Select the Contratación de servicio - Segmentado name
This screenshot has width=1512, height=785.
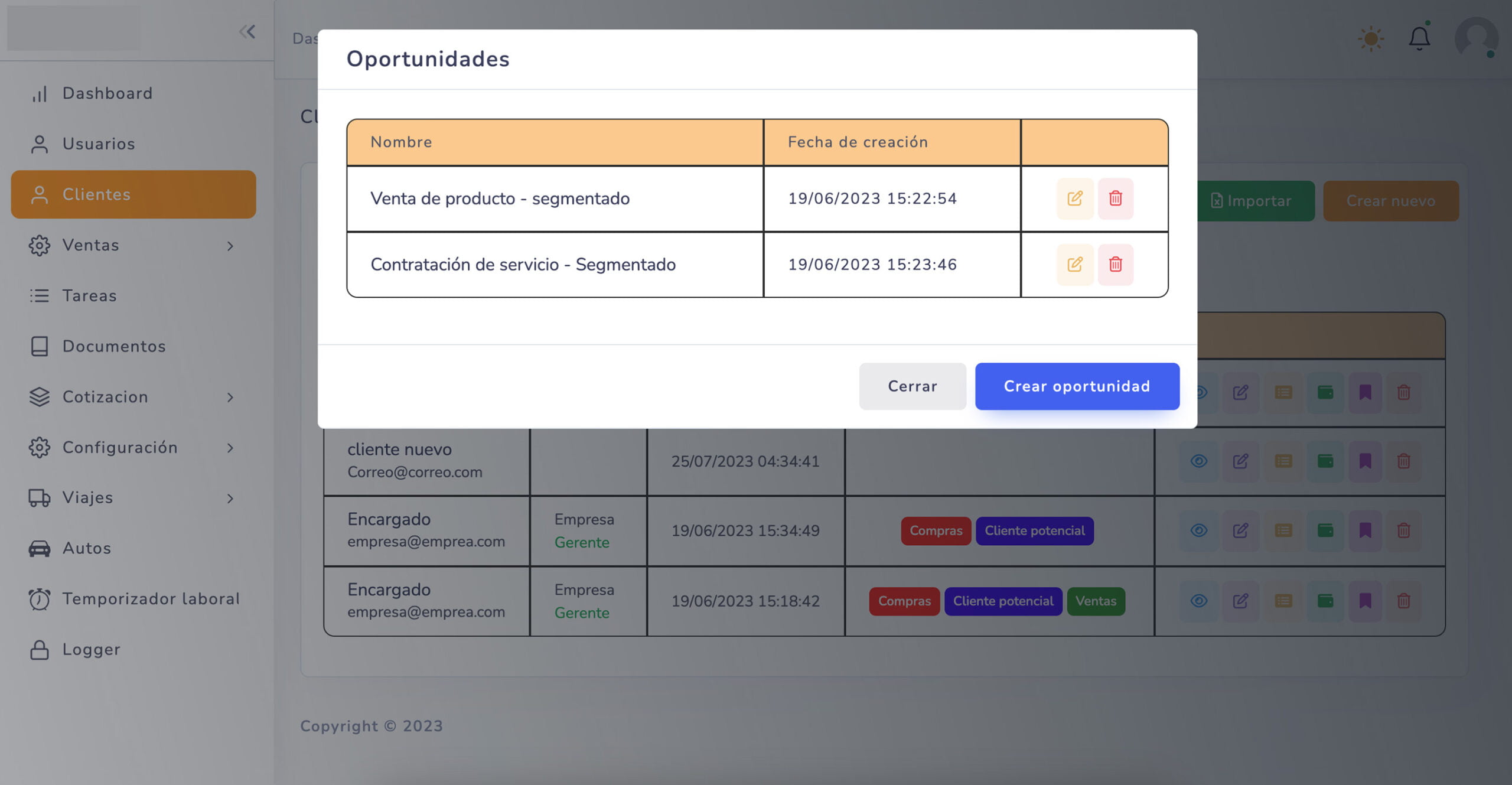(523, 265)
